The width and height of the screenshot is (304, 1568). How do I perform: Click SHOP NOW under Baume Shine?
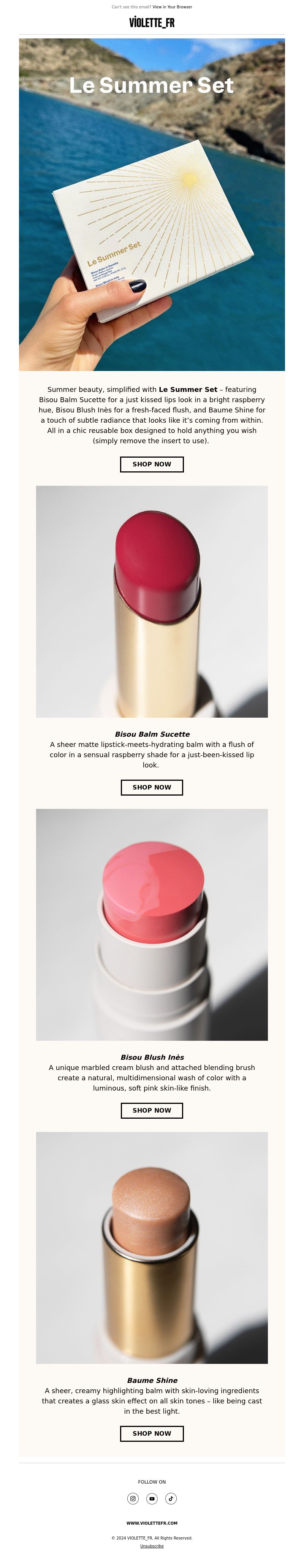[152, 1433]
